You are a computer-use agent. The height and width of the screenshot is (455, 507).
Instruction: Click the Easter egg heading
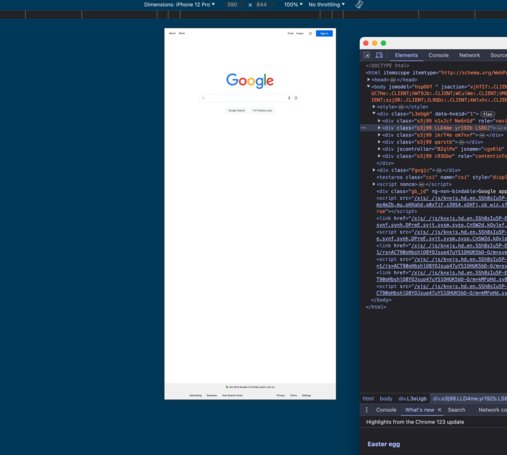[x=384, y=444]
